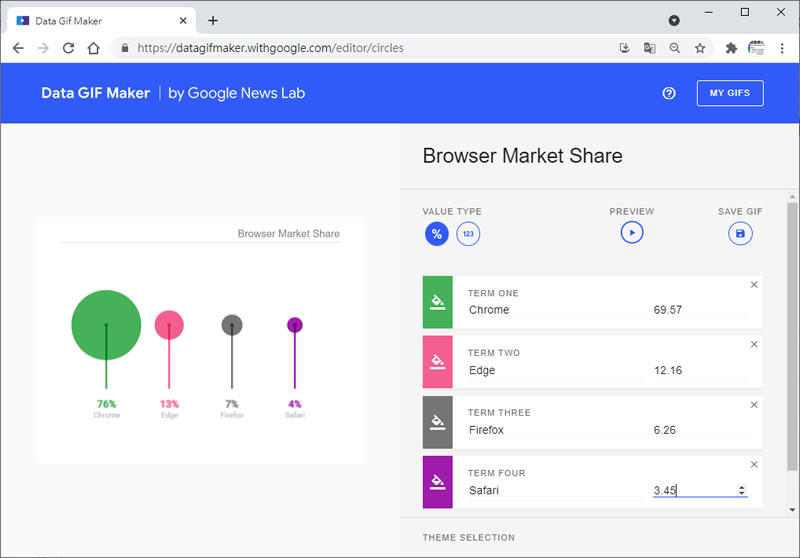Click the Save GIF disk icon
Viewport: 800px width, 558px height.
point(740,233)
